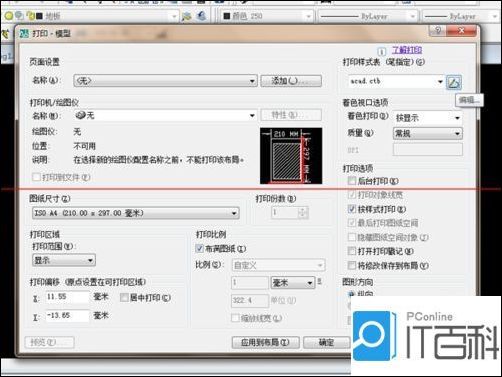Toggle the layer on/off lightbulb icon
502x377 pixels.
9,16
